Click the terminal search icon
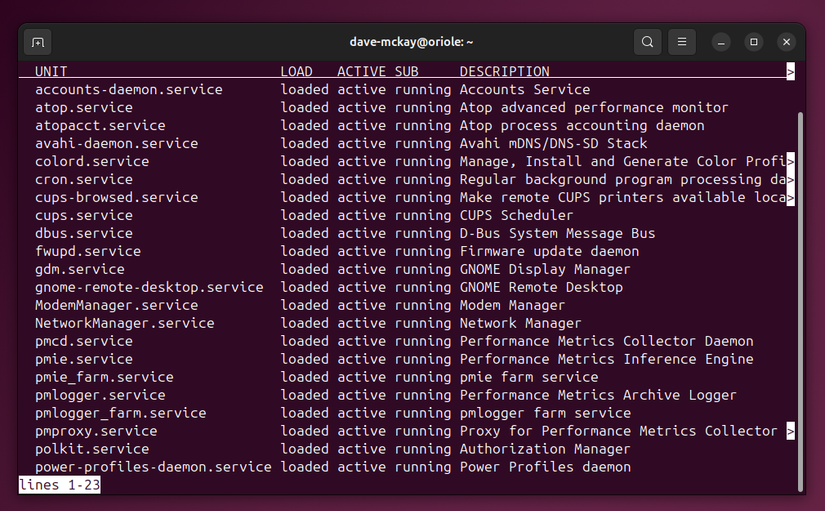Screen dimensions: 825x511 pos(648,42)
